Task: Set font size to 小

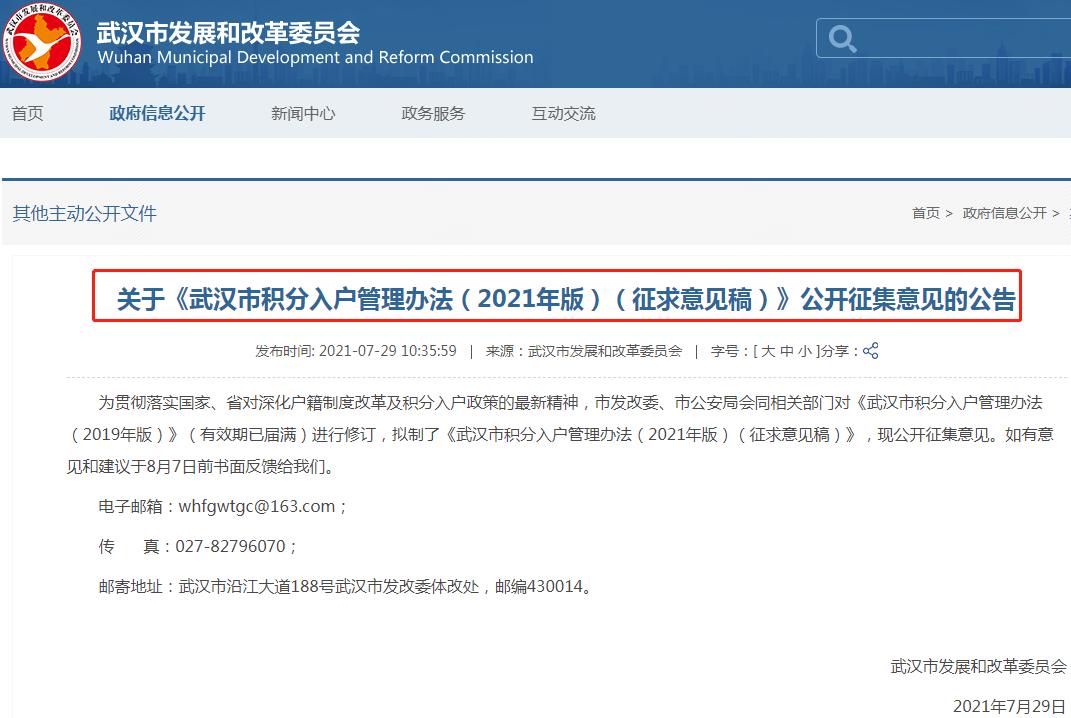Action: click(x=805, y=351)
